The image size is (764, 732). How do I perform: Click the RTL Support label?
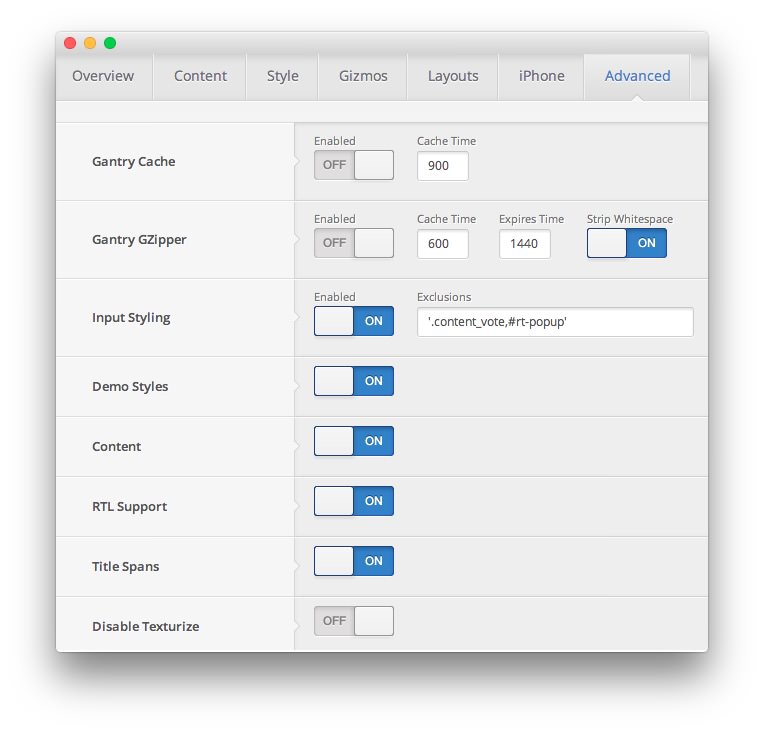130,506
